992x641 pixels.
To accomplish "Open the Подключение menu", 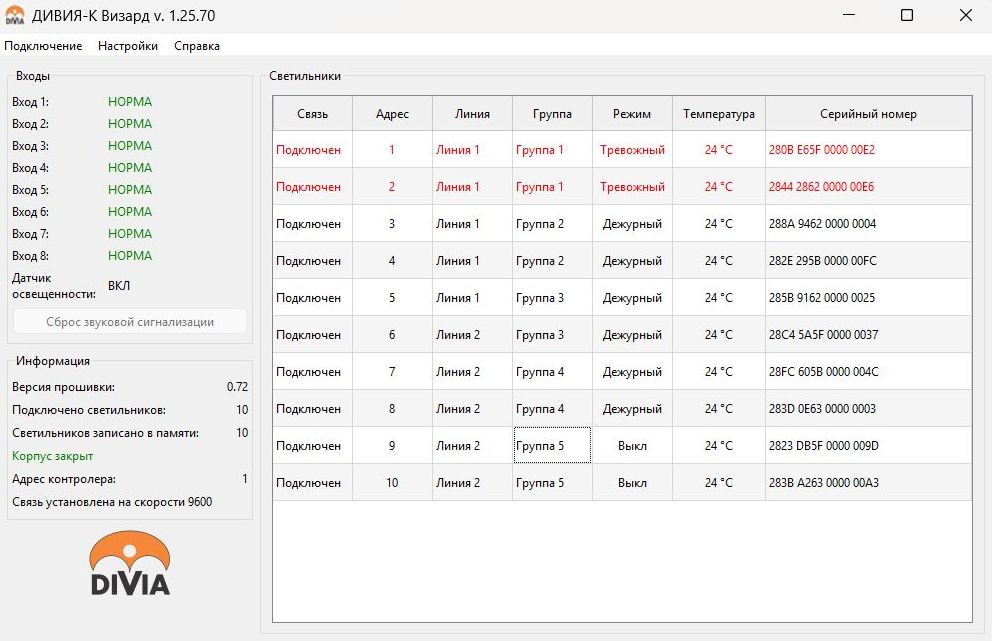I will [43, 46].
